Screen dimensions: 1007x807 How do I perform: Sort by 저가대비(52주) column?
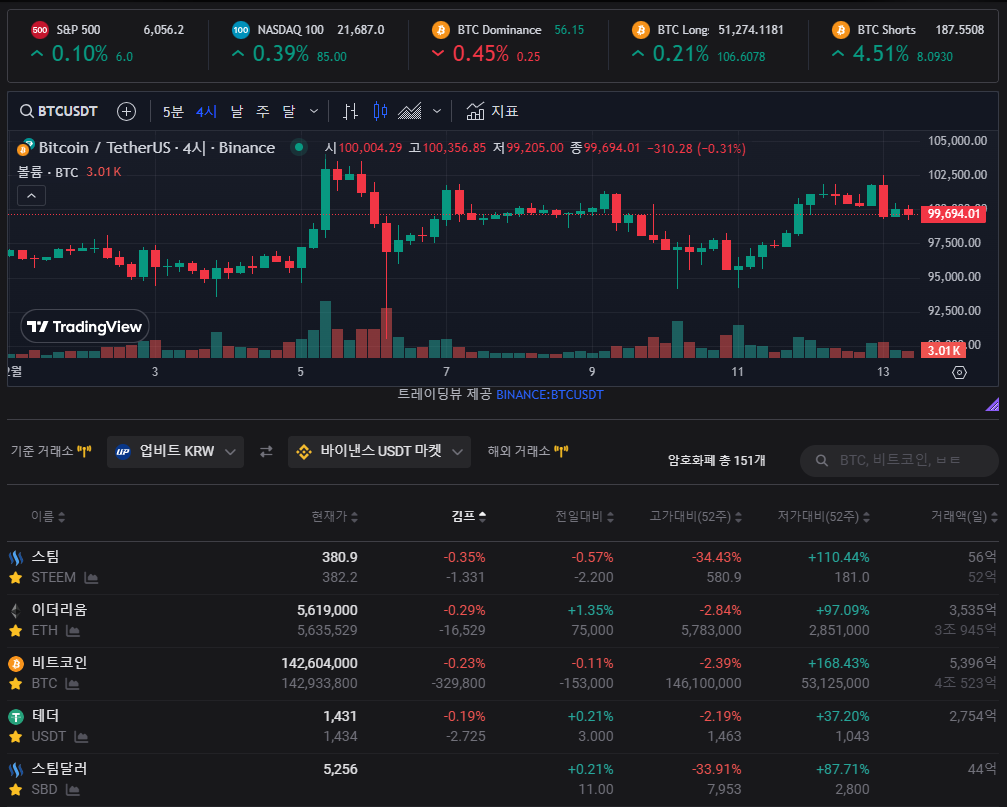(x=823, y=516)
